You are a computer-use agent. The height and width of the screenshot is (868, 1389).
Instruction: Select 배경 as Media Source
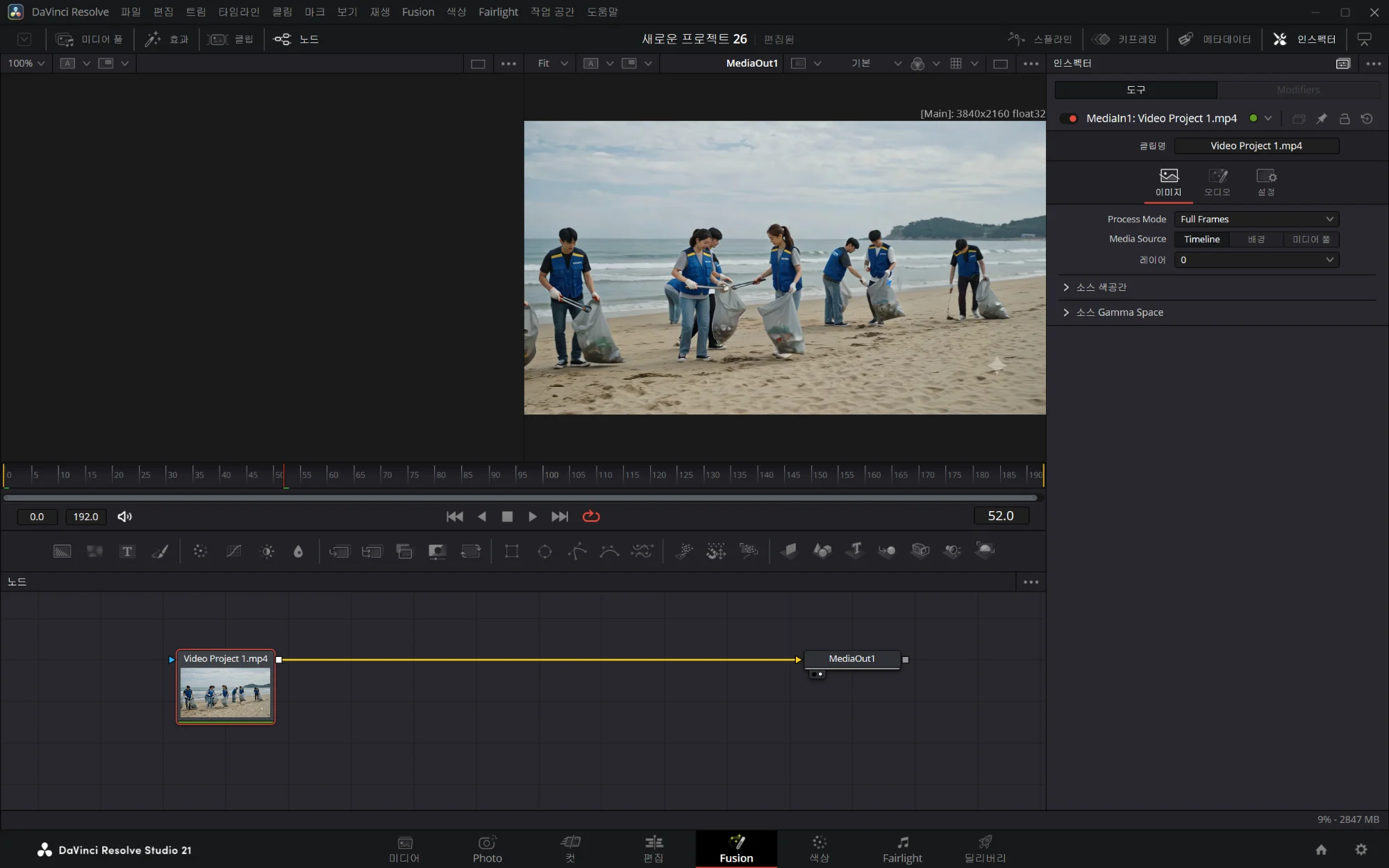tap(1256, 240)
